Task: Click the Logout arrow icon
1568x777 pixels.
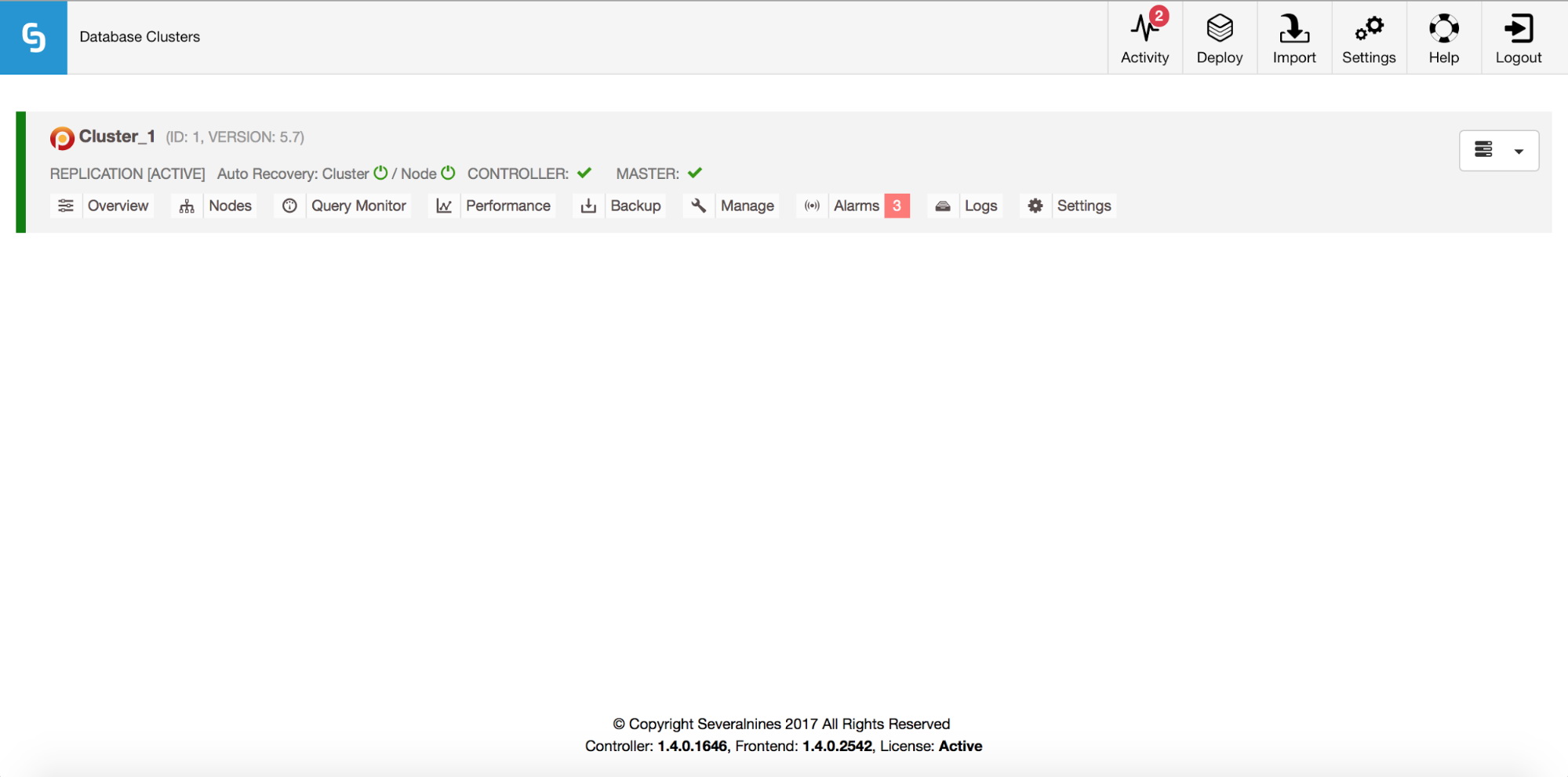Action: click(1519, 28)
